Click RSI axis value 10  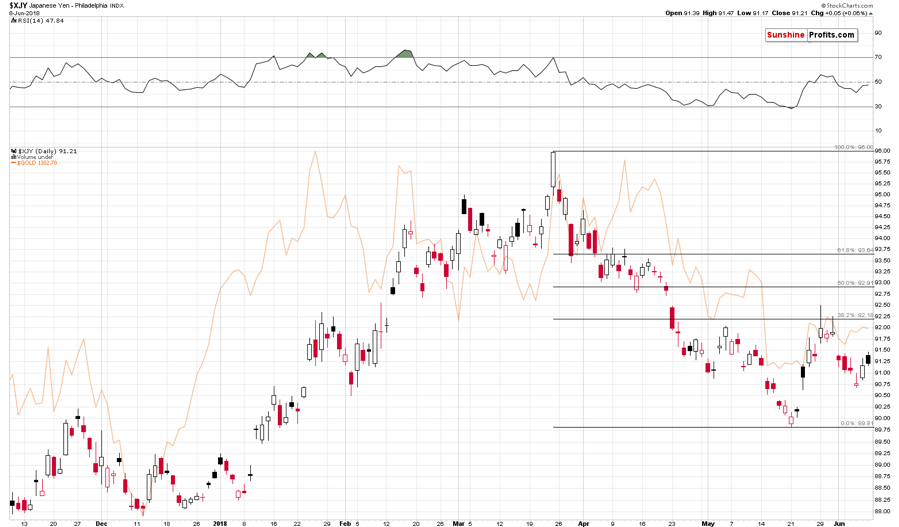pos(878,131)
